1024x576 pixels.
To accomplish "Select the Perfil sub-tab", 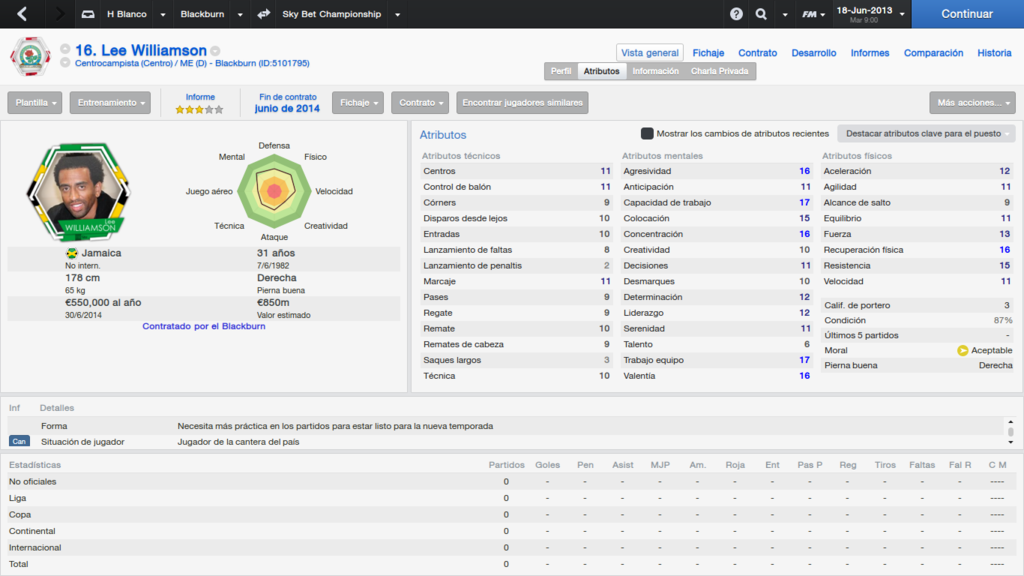I will click(x=561, y=71).
